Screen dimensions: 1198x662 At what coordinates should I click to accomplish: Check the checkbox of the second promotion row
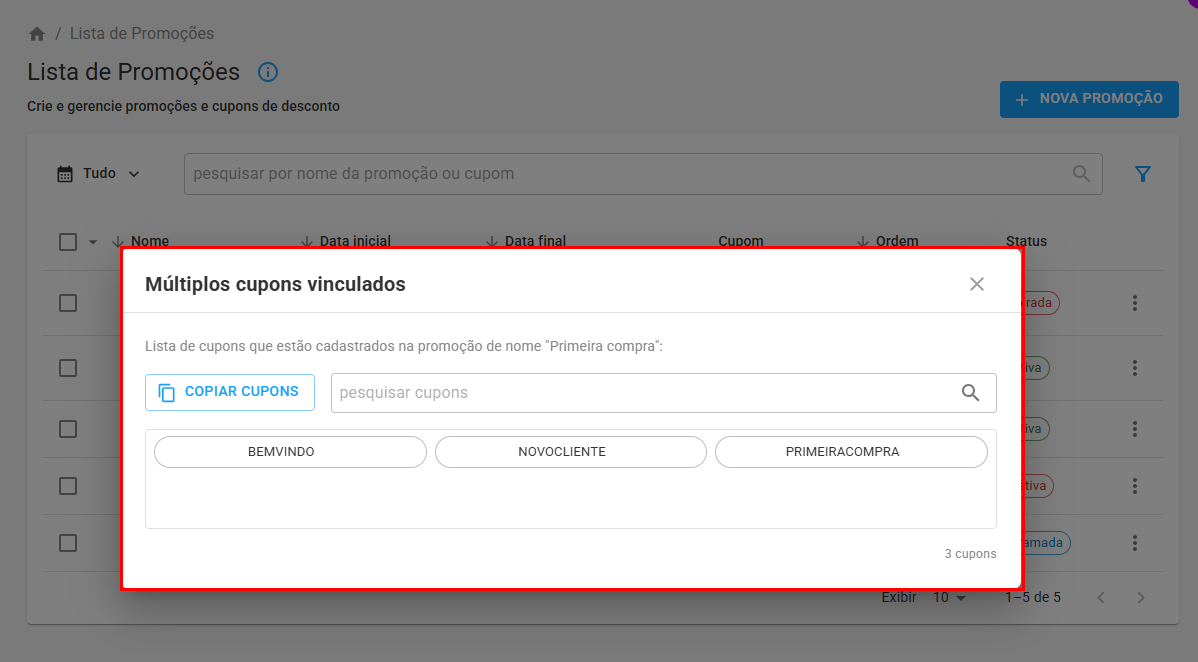click(x=66, y=368)
